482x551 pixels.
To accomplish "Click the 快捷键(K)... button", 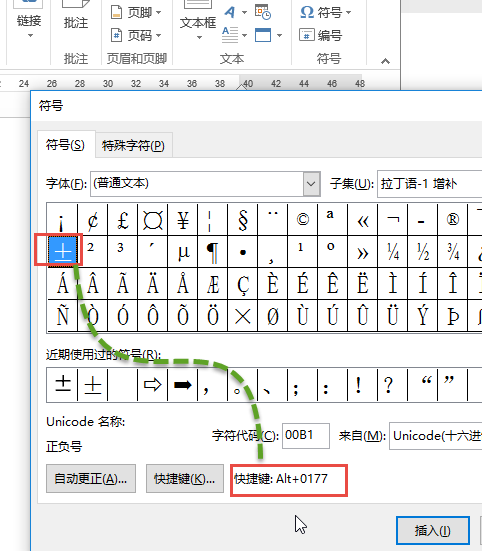I will 185,479.
